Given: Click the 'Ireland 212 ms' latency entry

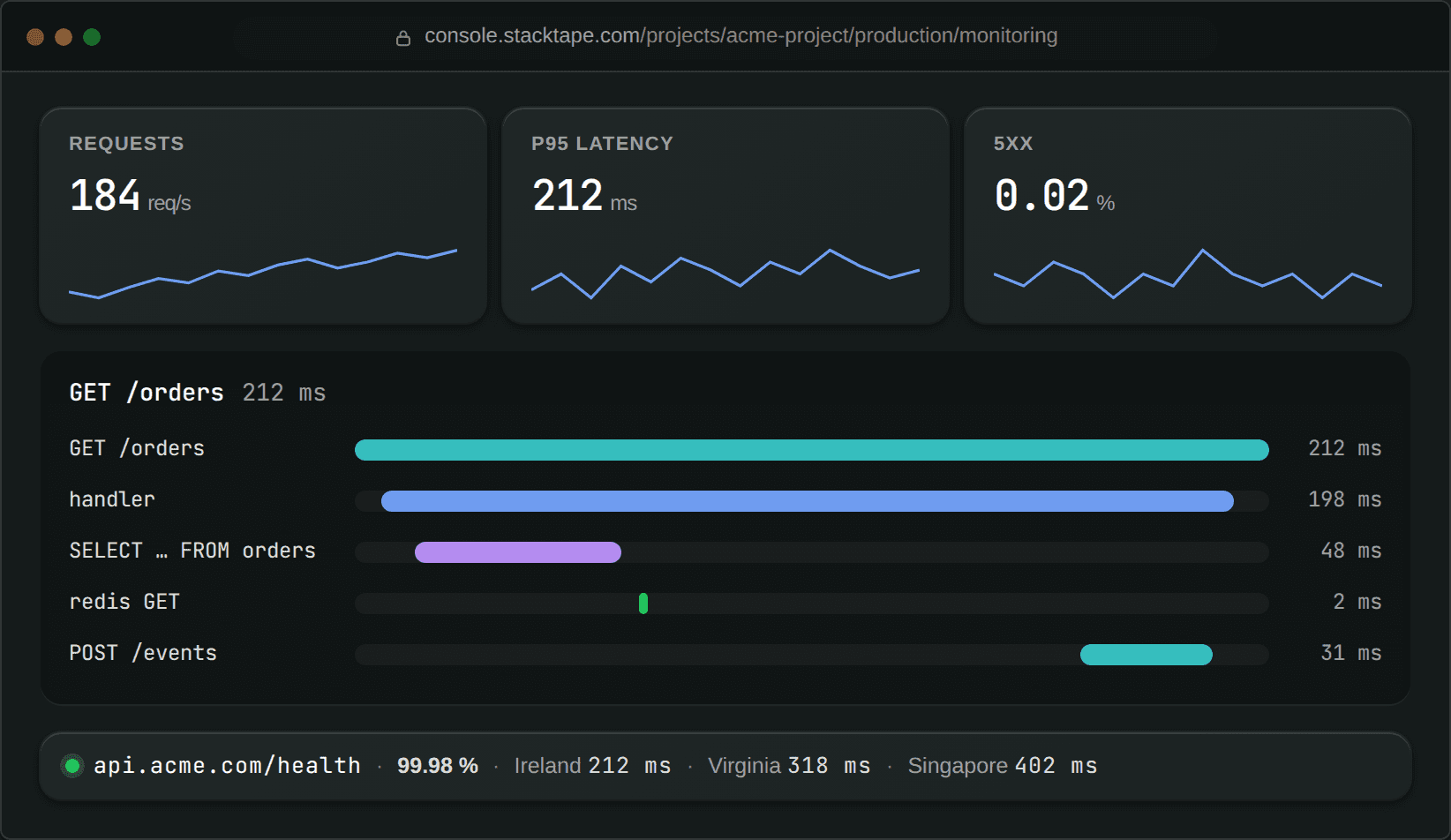Looking at the screenshot, I should 593,766.
